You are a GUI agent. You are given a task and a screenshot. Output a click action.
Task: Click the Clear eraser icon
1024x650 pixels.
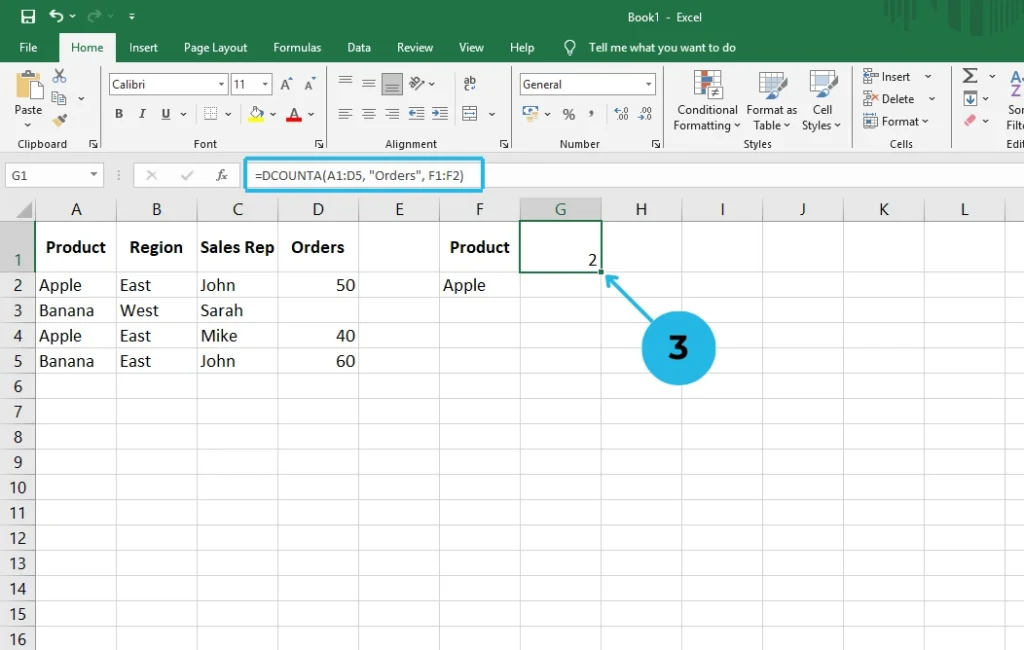(970, 121)
